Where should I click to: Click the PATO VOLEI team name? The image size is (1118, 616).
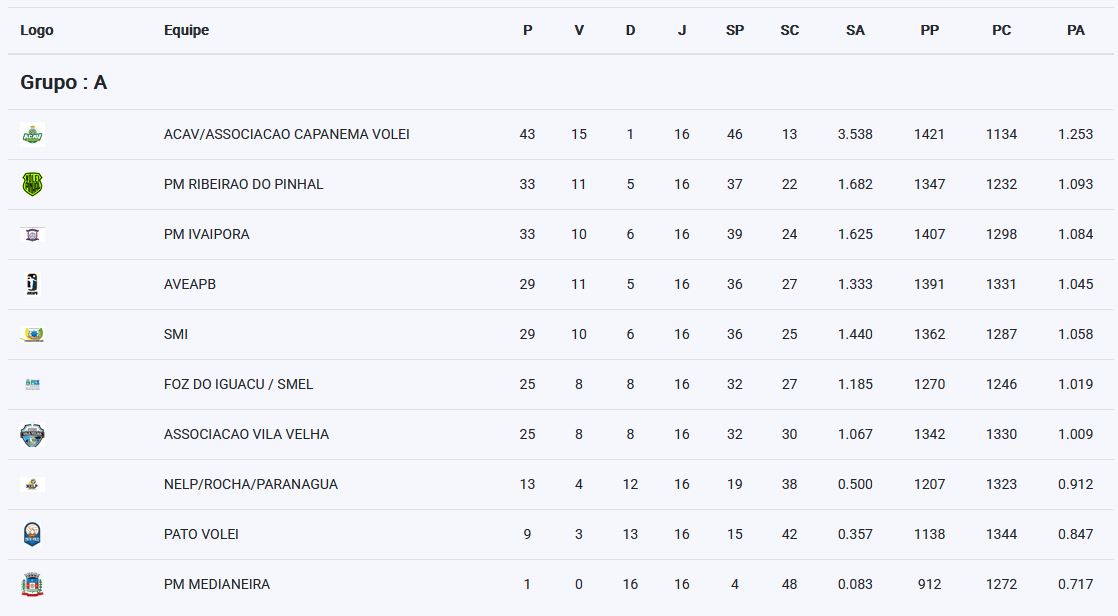[x=201, y=534]
